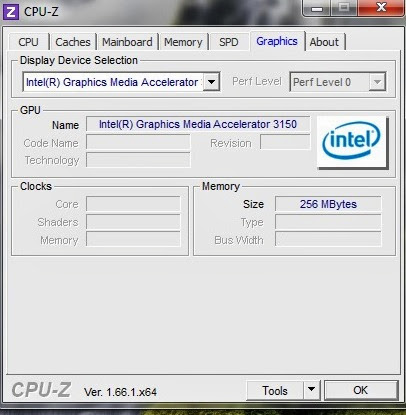
Task: Click the Intel logo image
Action: point(353,143)
